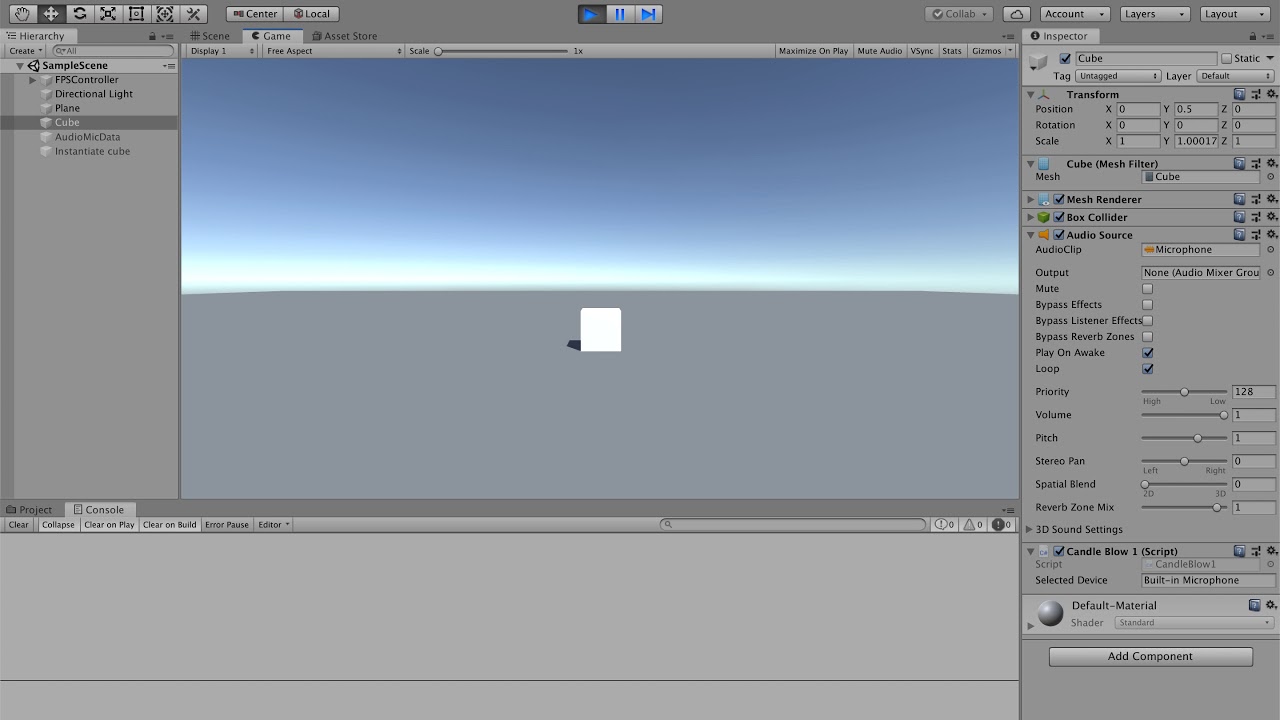Open the Layout dropdown

point(1235,14)
